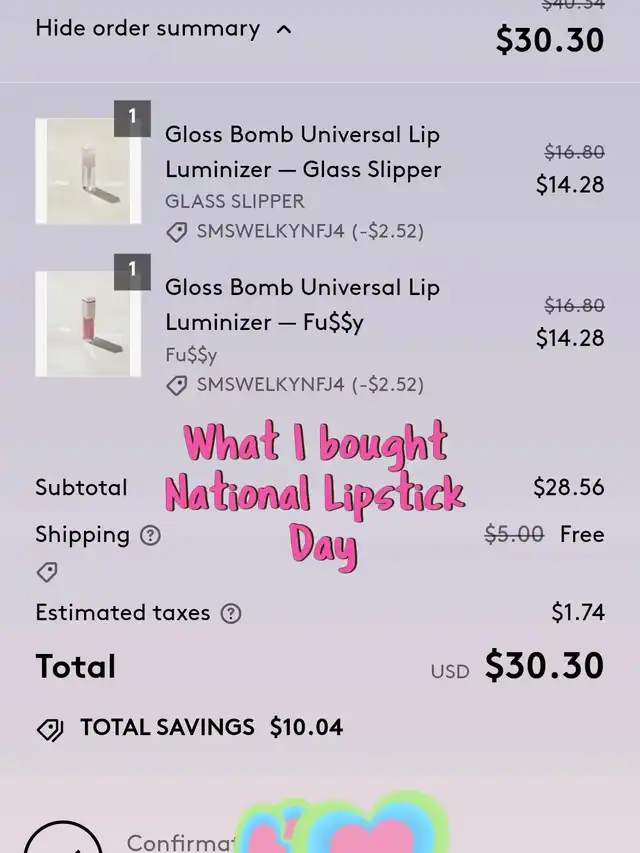
Task: Select the Gloss Bomb Glass Slipper title
Action: [x=302, y=152]
